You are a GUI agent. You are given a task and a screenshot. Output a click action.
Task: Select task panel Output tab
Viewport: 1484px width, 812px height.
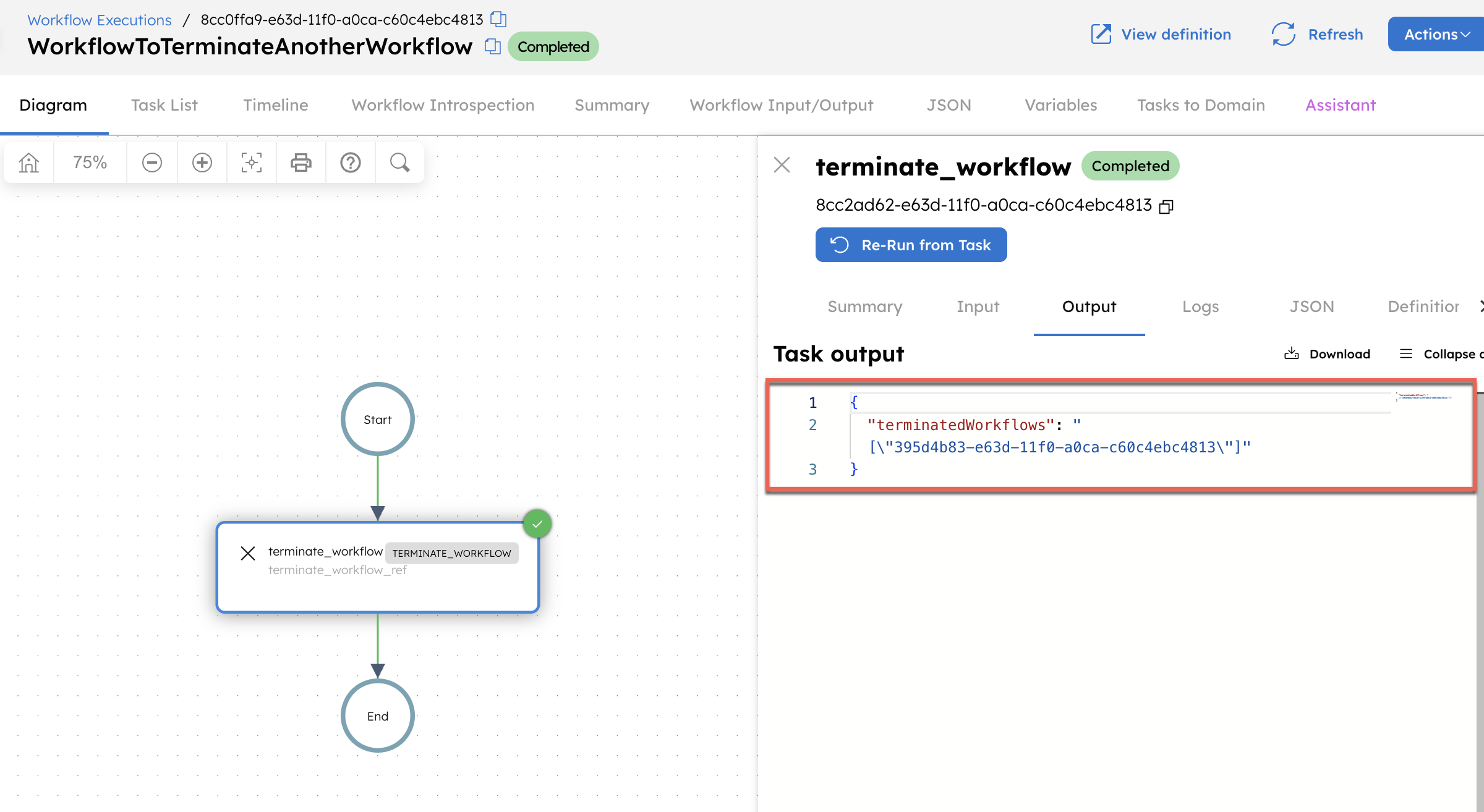coord(1090,307)
